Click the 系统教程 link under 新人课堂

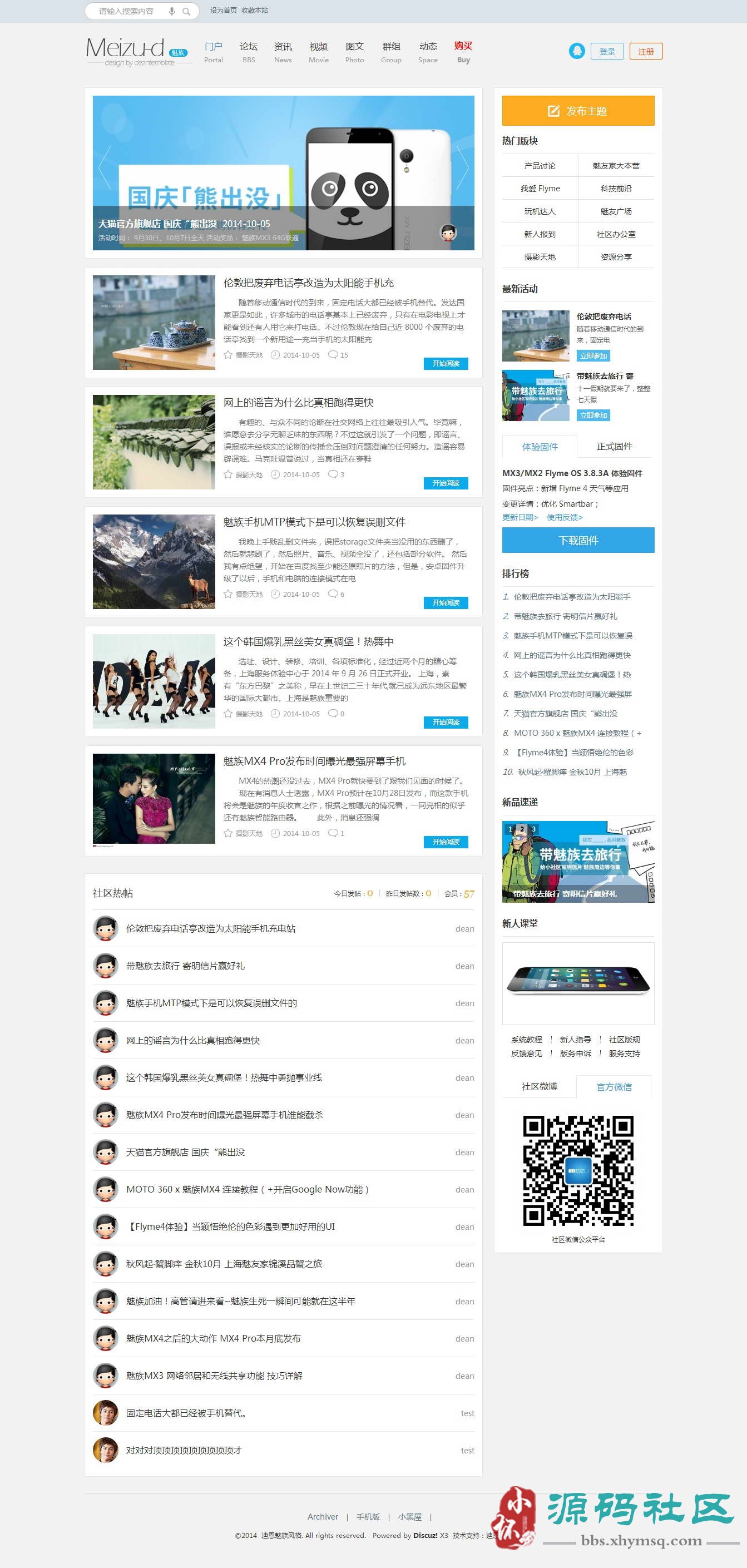pos(527,1040)
